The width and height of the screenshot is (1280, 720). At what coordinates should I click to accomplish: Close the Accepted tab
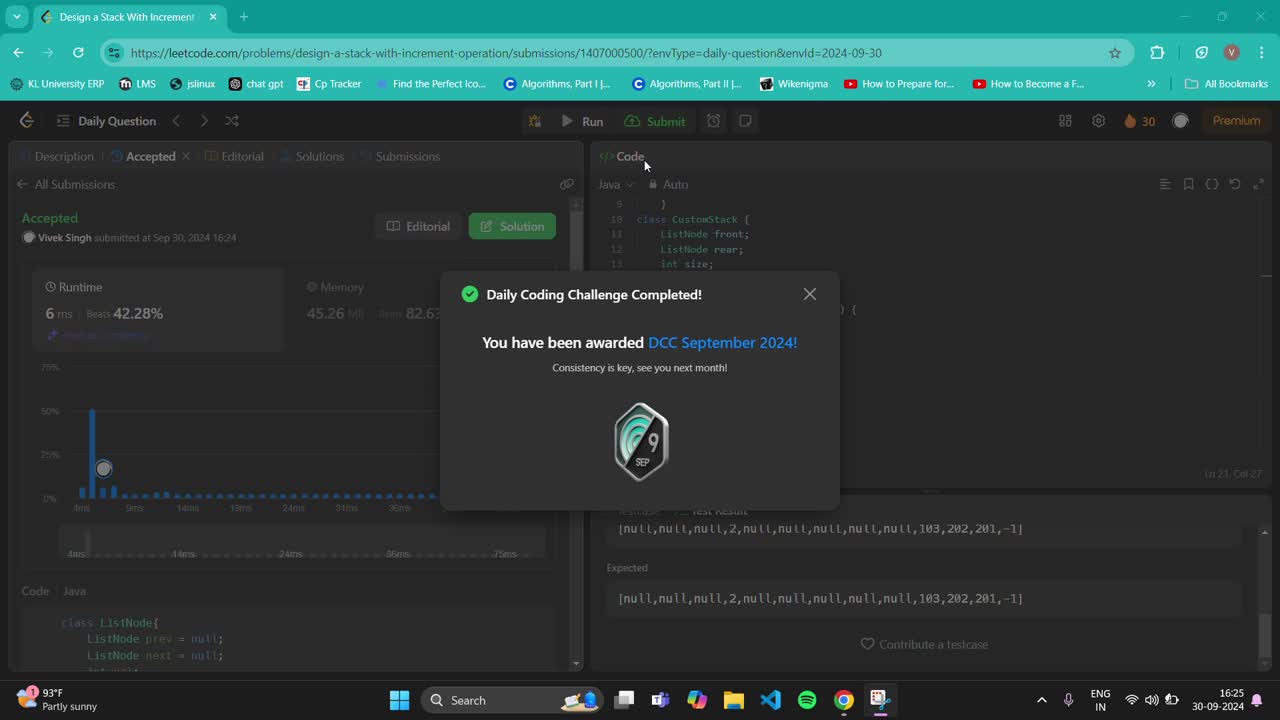click(186, 156)
